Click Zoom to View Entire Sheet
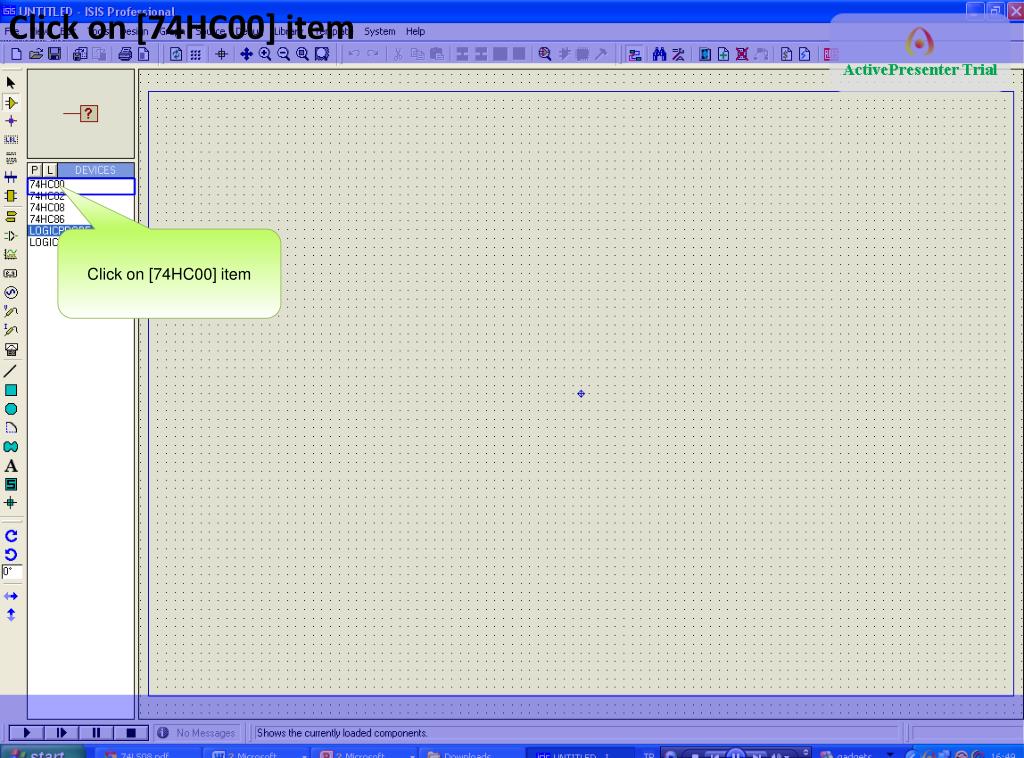 point(302,54)
